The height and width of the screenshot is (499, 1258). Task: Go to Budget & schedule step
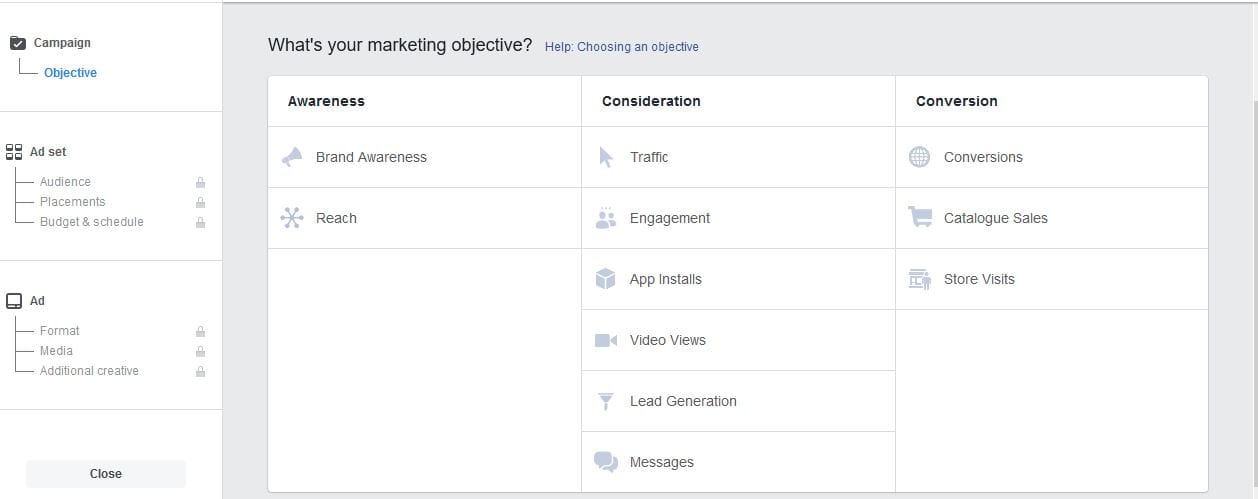pos(92,222)
